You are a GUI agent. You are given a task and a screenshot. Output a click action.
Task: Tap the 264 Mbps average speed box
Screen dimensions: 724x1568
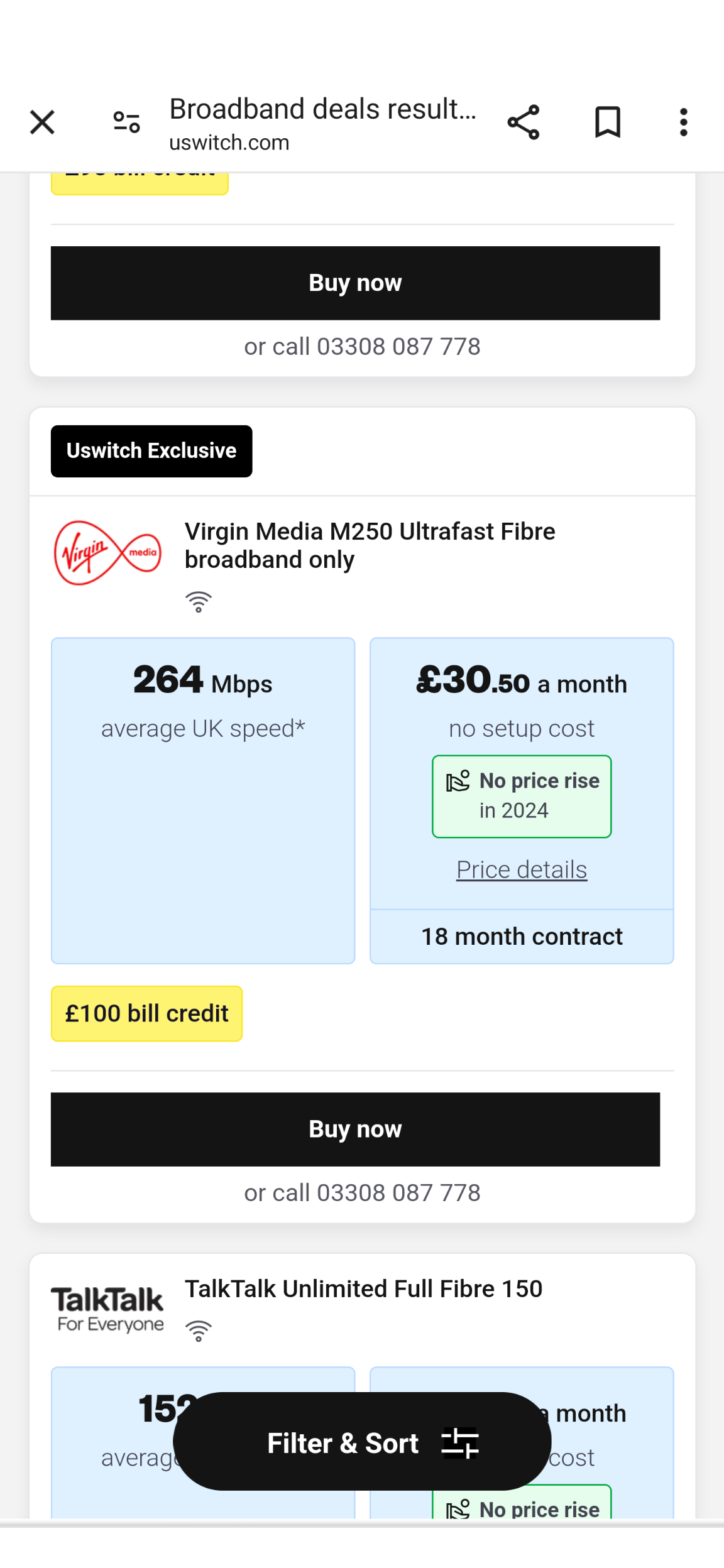[203, 801]
